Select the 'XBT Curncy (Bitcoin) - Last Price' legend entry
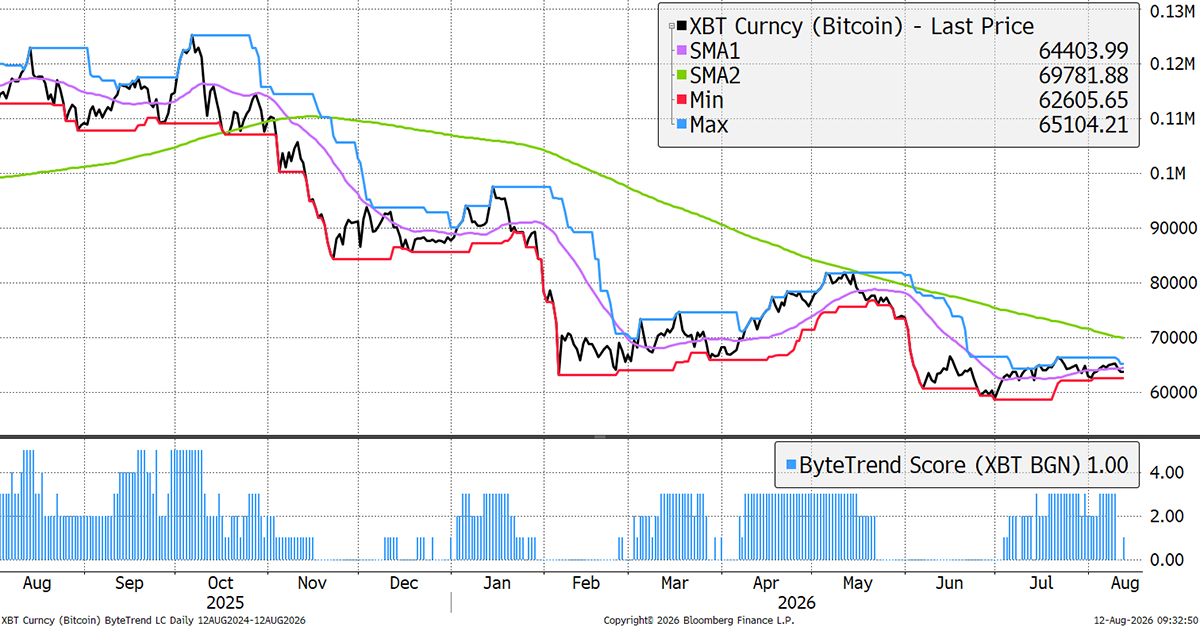Viewport: 1200px width, 627px height. click(x=861, y=27)
